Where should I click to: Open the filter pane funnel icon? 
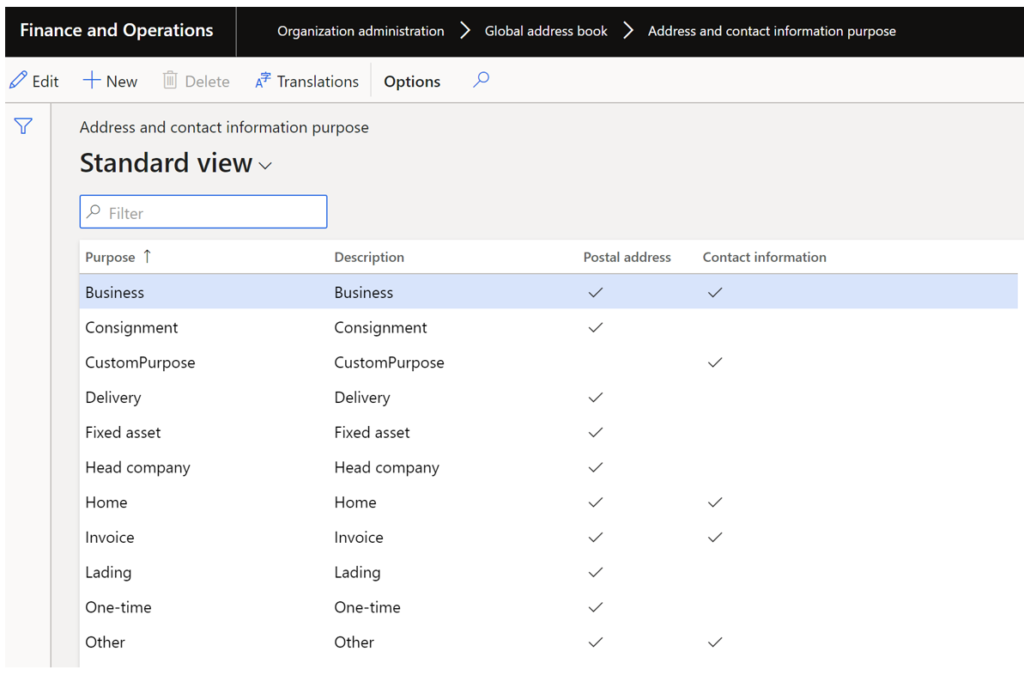click(x=22, y=126)
